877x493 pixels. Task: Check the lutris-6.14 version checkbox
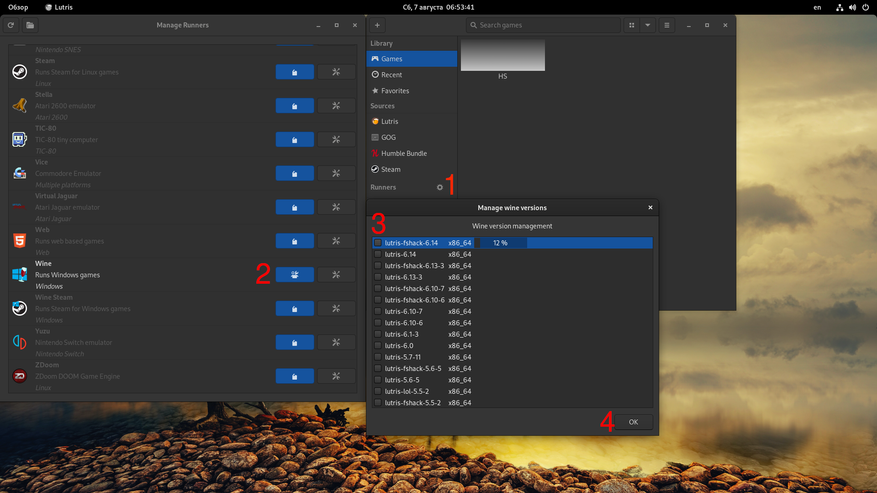coord(378,255)
